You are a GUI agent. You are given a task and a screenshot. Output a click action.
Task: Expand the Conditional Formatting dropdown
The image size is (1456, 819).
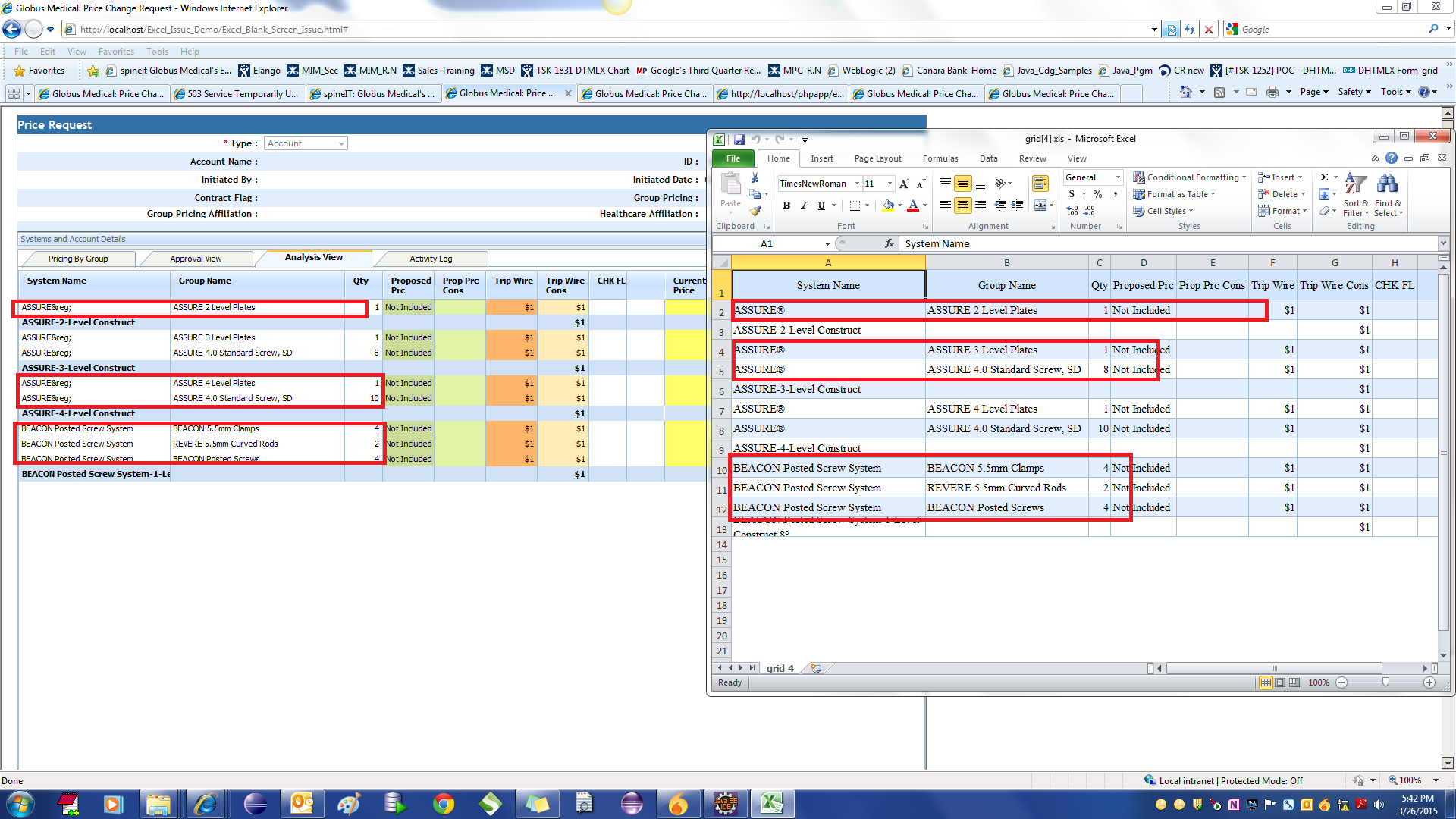[x=1190, y=177]
